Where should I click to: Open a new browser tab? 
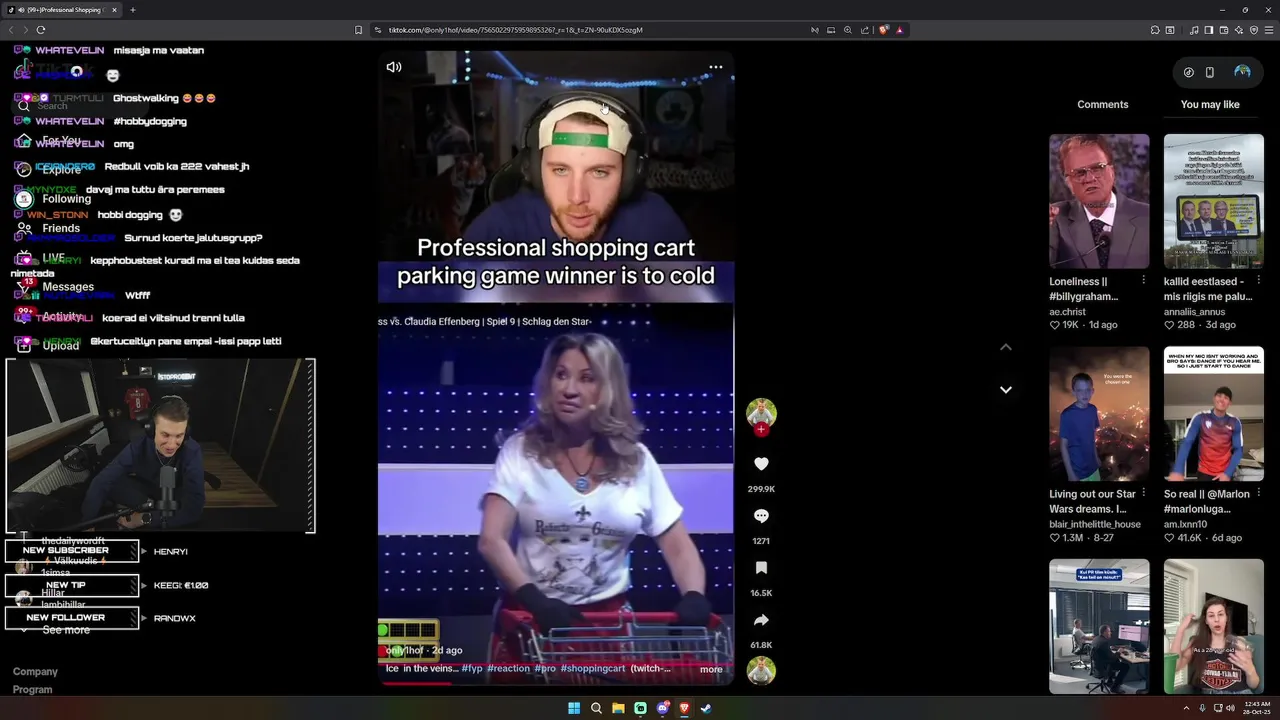coord(132,10)
